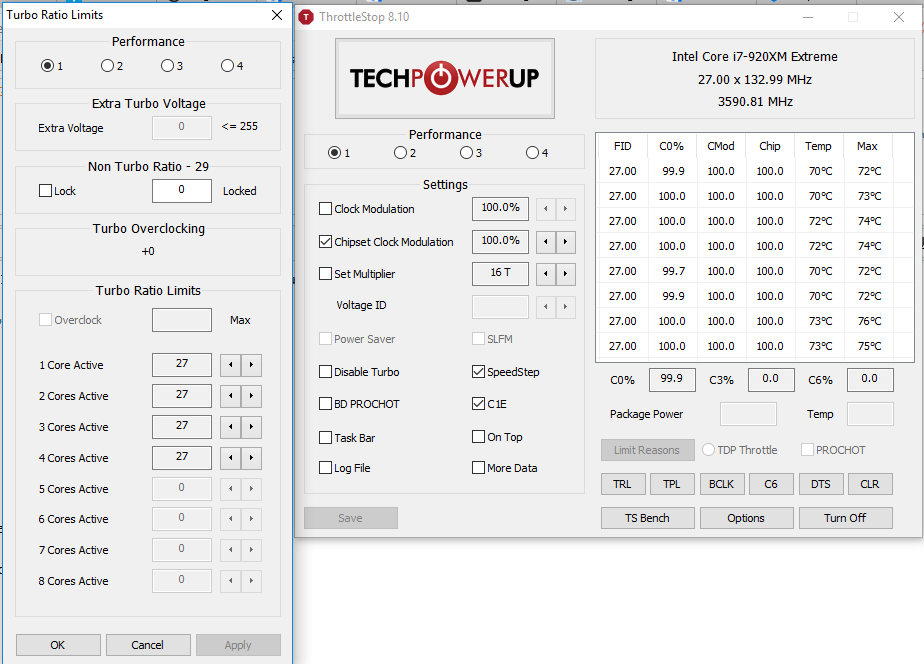
Task: Click the Chipset Clock Modulation 100.0% field
Action: coord(500,242)
